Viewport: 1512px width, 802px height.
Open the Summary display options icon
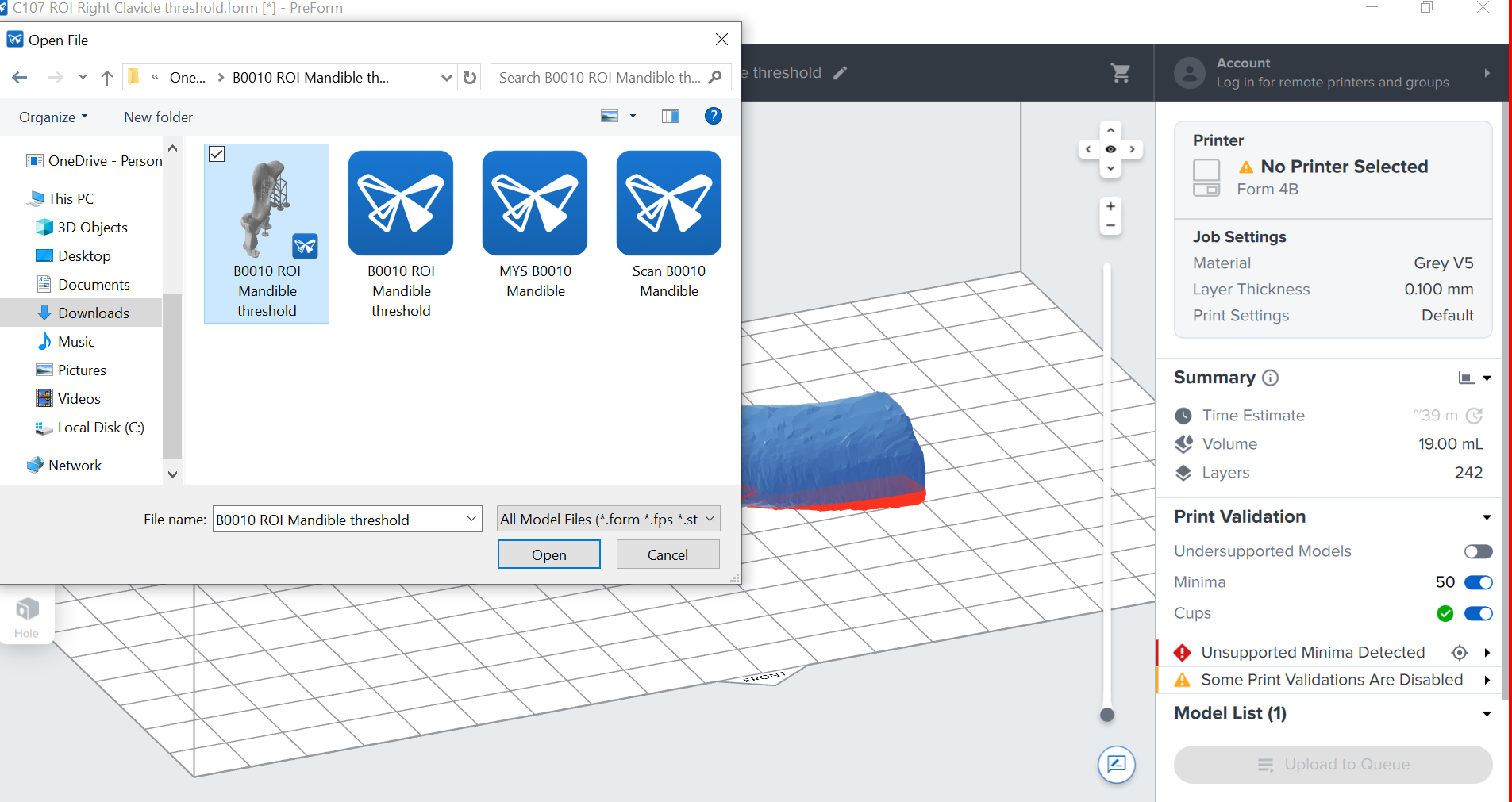pos(1465,378)
